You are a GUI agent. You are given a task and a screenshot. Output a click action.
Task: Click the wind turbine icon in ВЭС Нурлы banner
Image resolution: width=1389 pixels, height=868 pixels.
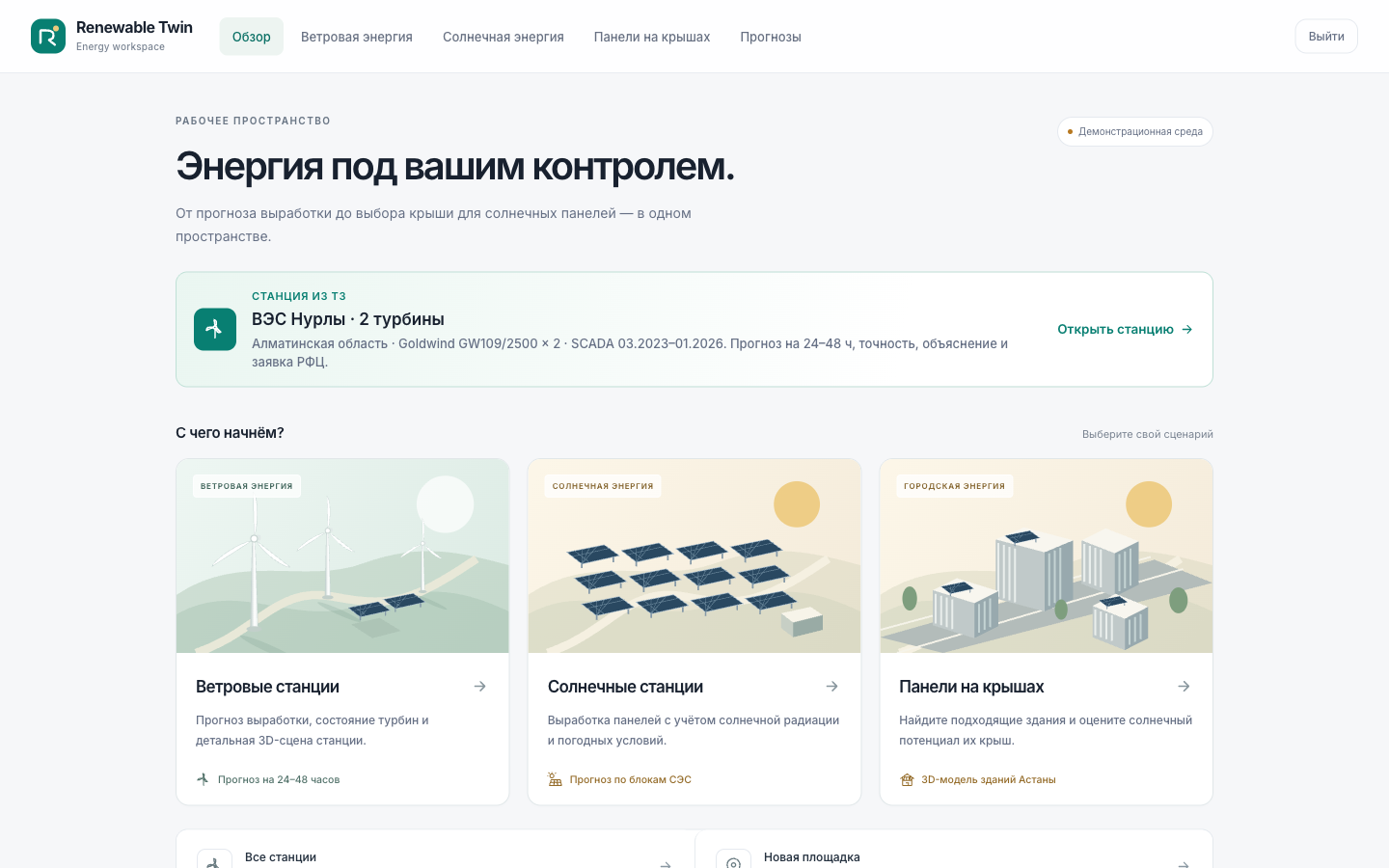point(215,329)
